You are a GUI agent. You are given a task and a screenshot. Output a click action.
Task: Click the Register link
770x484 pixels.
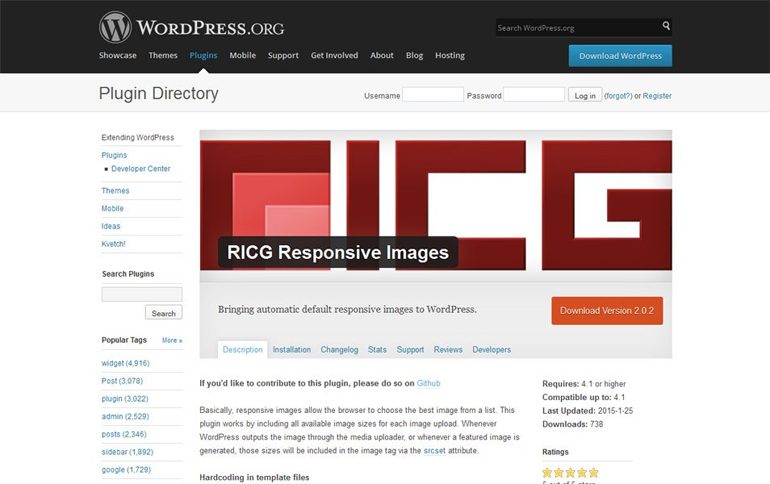(657, 96)
